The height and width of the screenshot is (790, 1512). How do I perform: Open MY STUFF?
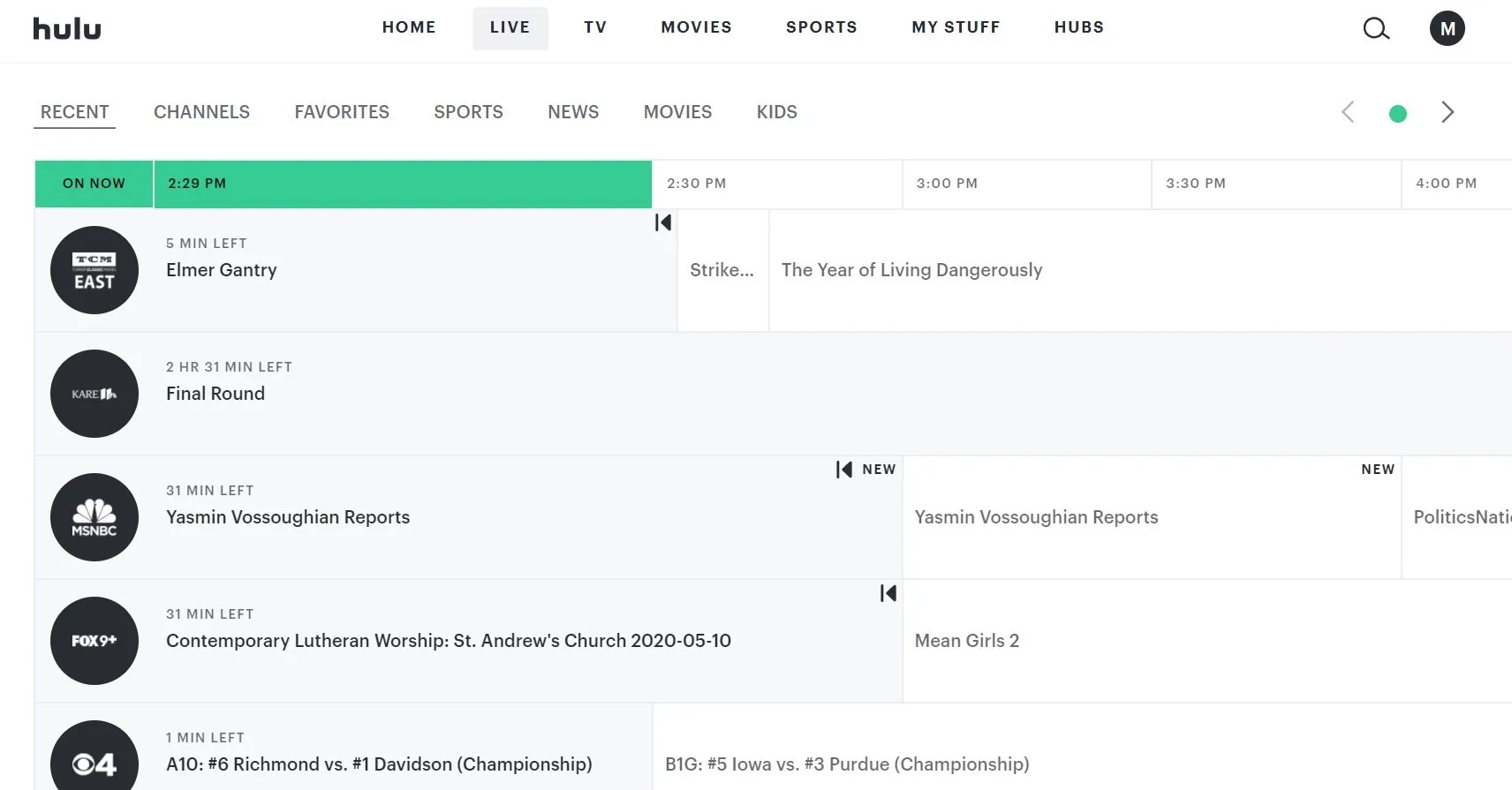pos(956,27)
